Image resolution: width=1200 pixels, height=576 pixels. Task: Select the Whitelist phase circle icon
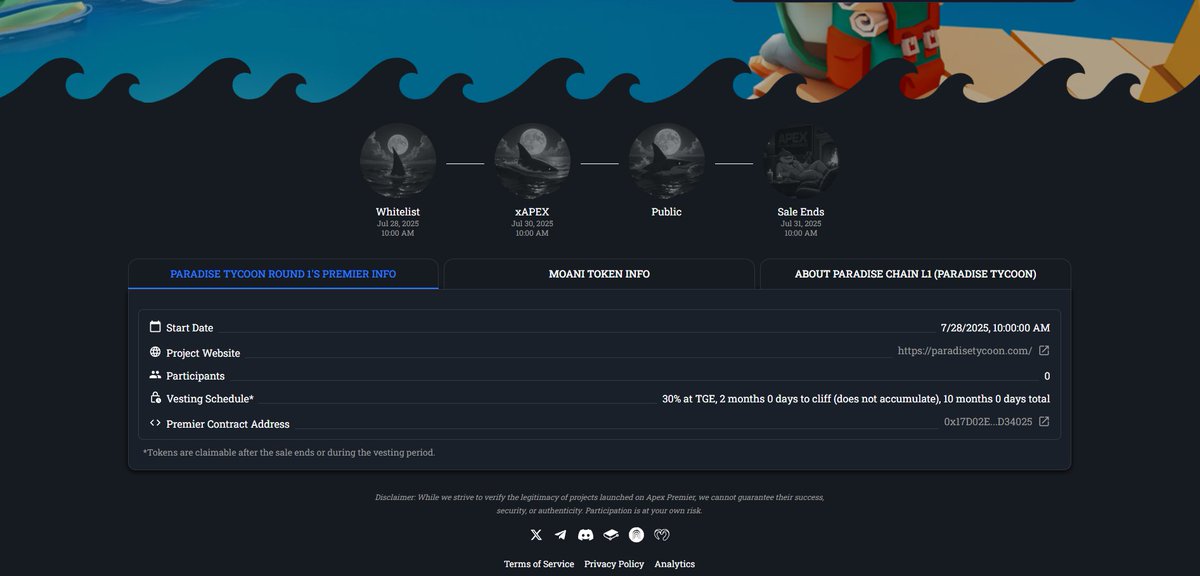coord(398,159)
